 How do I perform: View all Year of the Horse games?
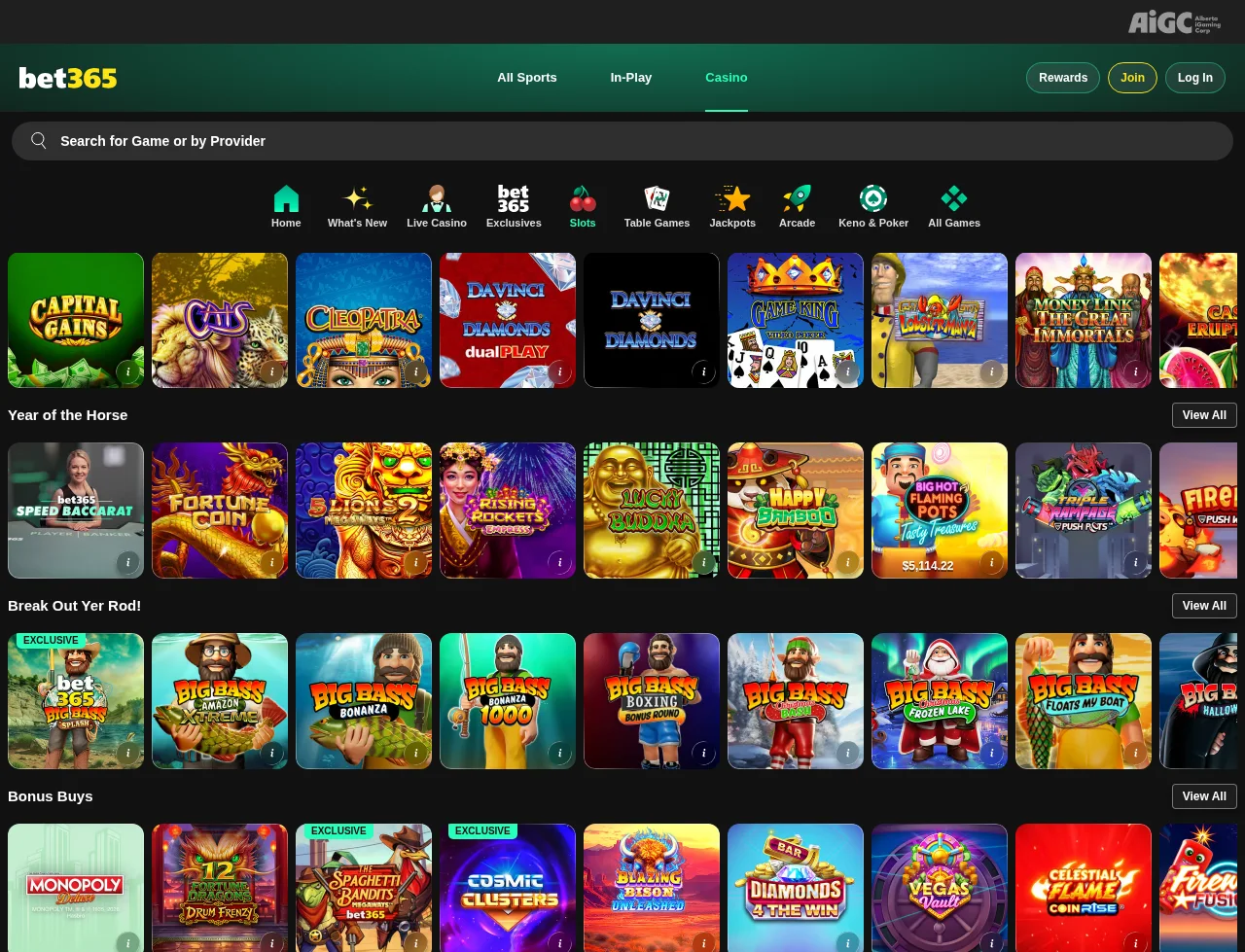(x=1204, y=415)
